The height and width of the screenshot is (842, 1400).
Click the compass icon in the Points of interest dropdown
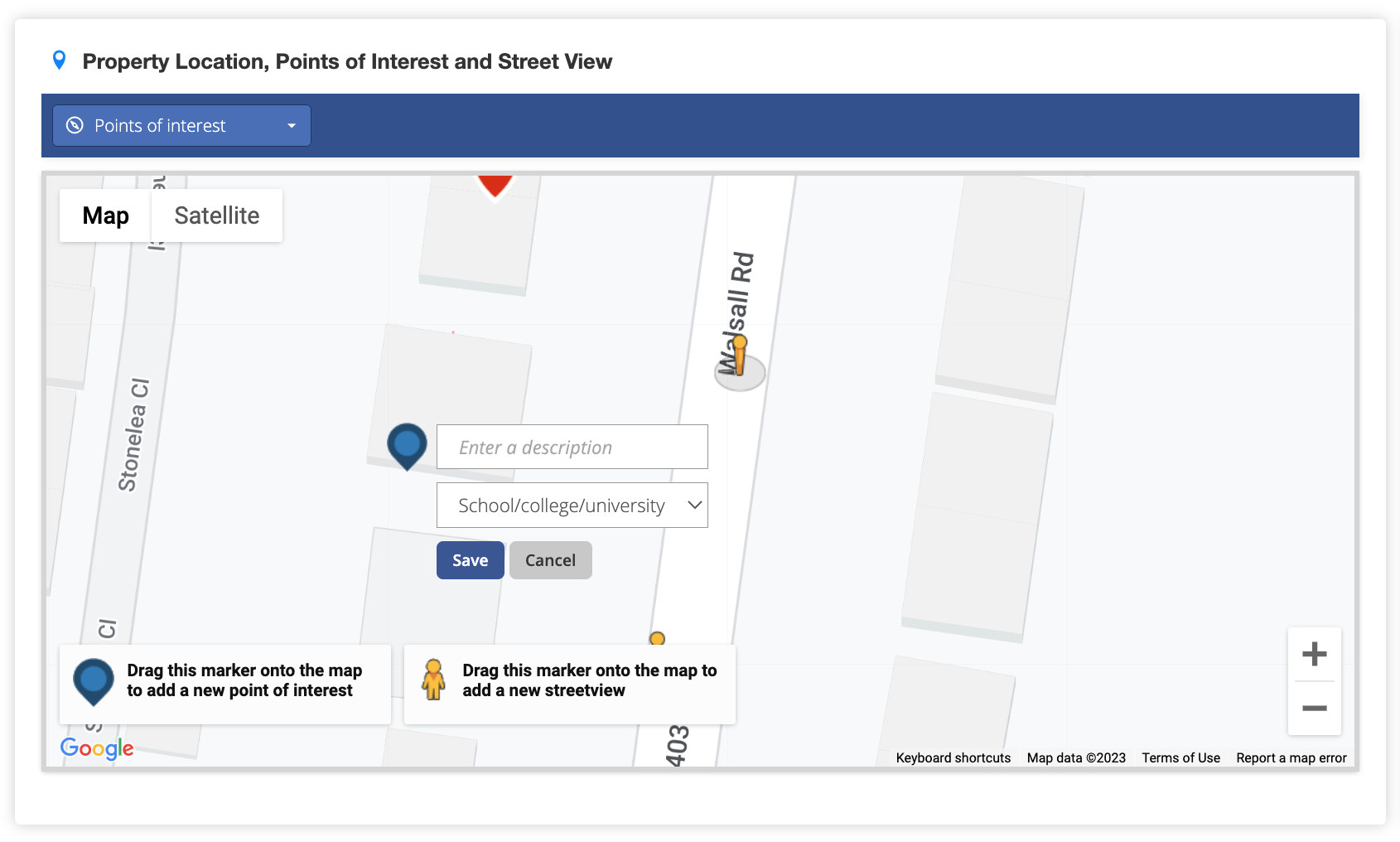[75, 125]
